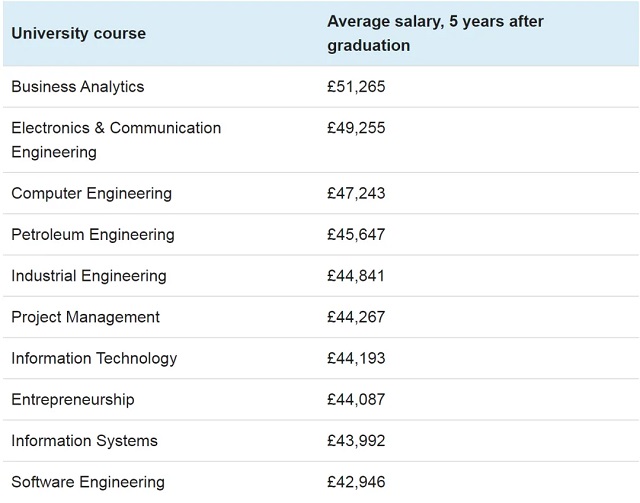Screen dimensions: 640x503
Task: Click the Computer Engineering row label
Action: pyautogui.click(x=91, y=194)
